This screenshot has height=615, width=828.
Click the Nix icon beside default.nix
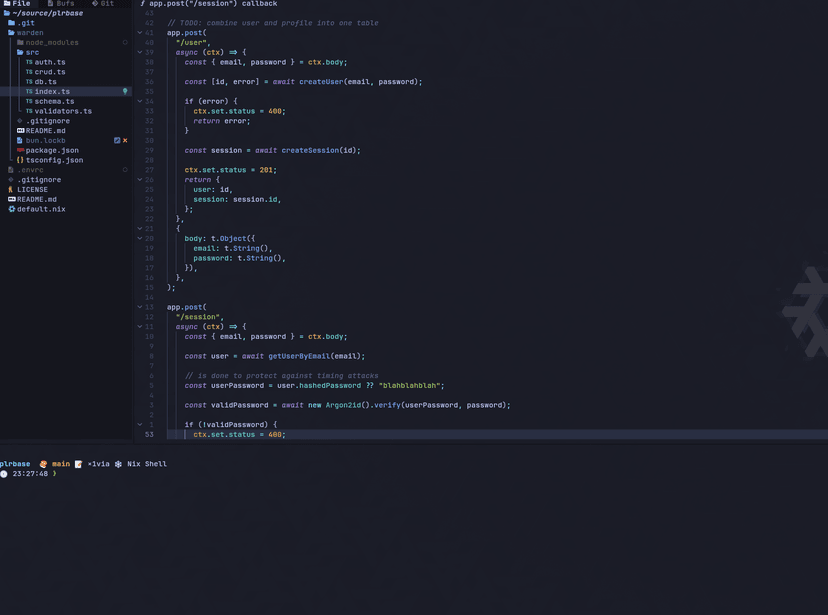(x=11, y=209)
